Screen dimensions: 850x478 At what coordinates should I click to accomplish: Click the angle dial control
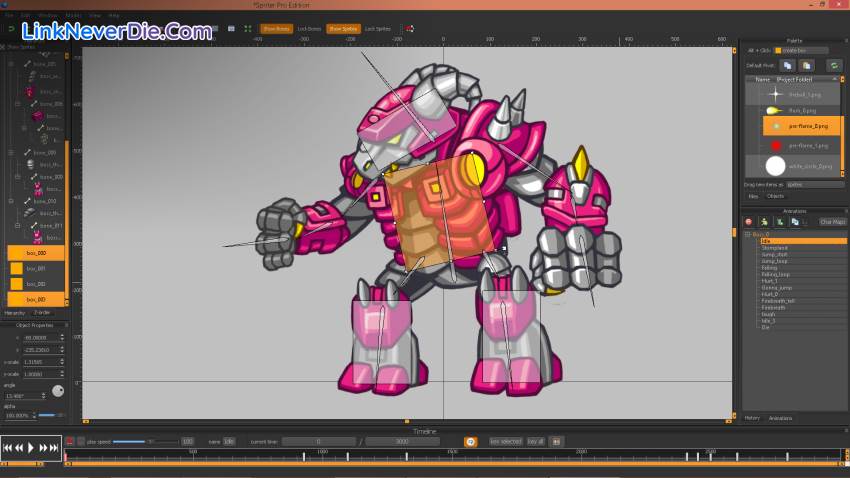[58, 391]
